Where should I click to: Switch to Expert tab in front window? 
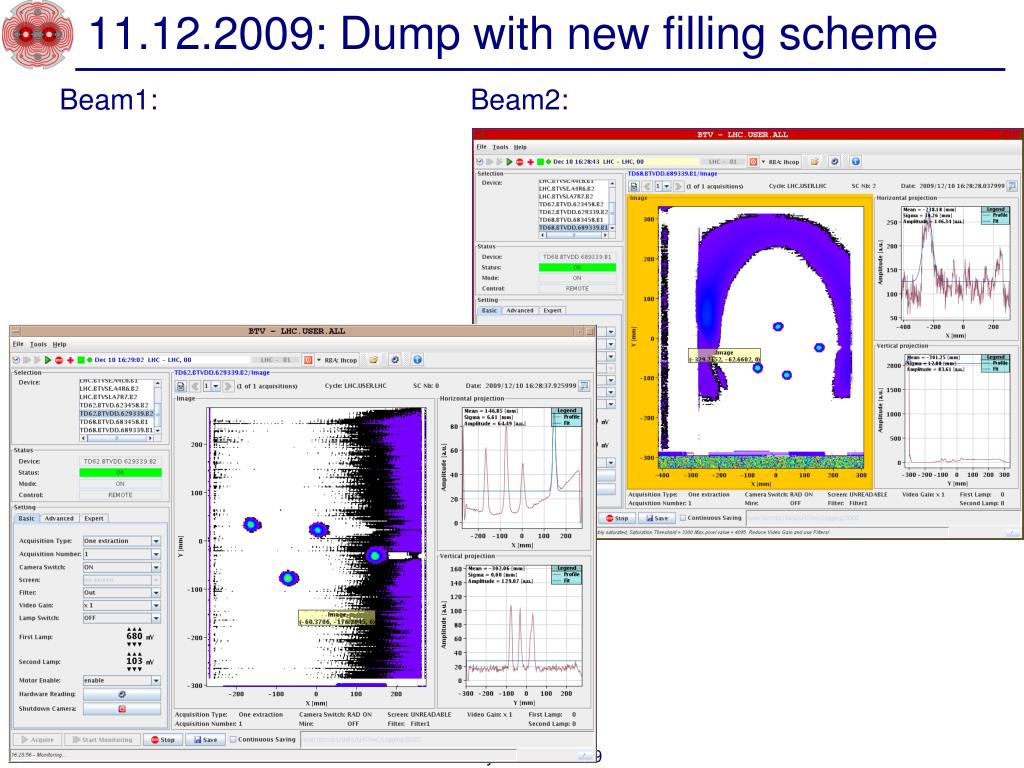point(93,519)
